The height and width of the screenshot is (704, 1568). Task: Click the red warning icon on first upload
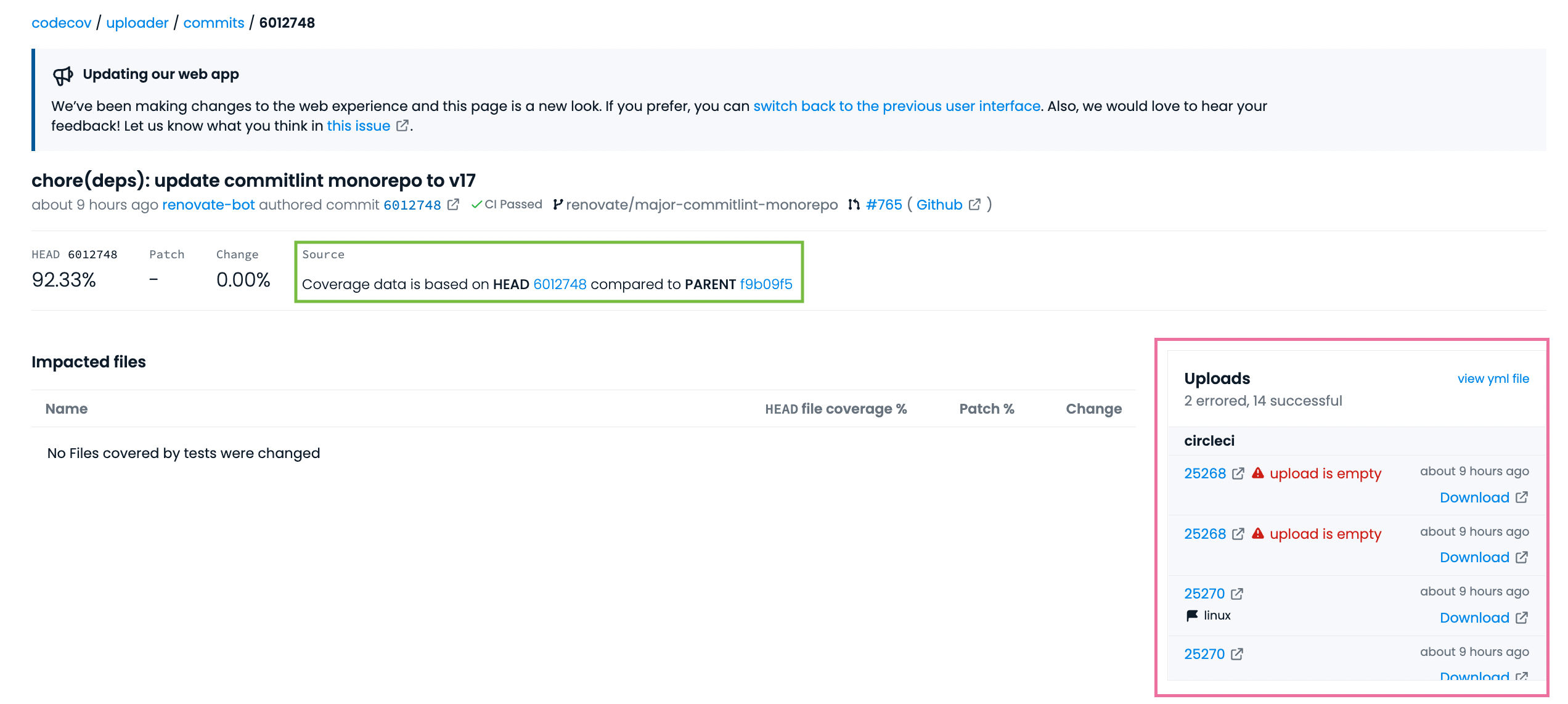(1258, 473)
